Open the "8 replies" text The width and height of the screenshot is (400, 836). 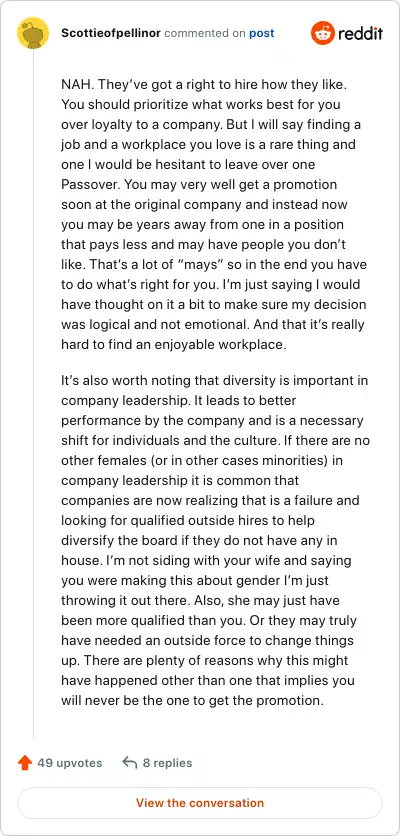click(167, 763)
